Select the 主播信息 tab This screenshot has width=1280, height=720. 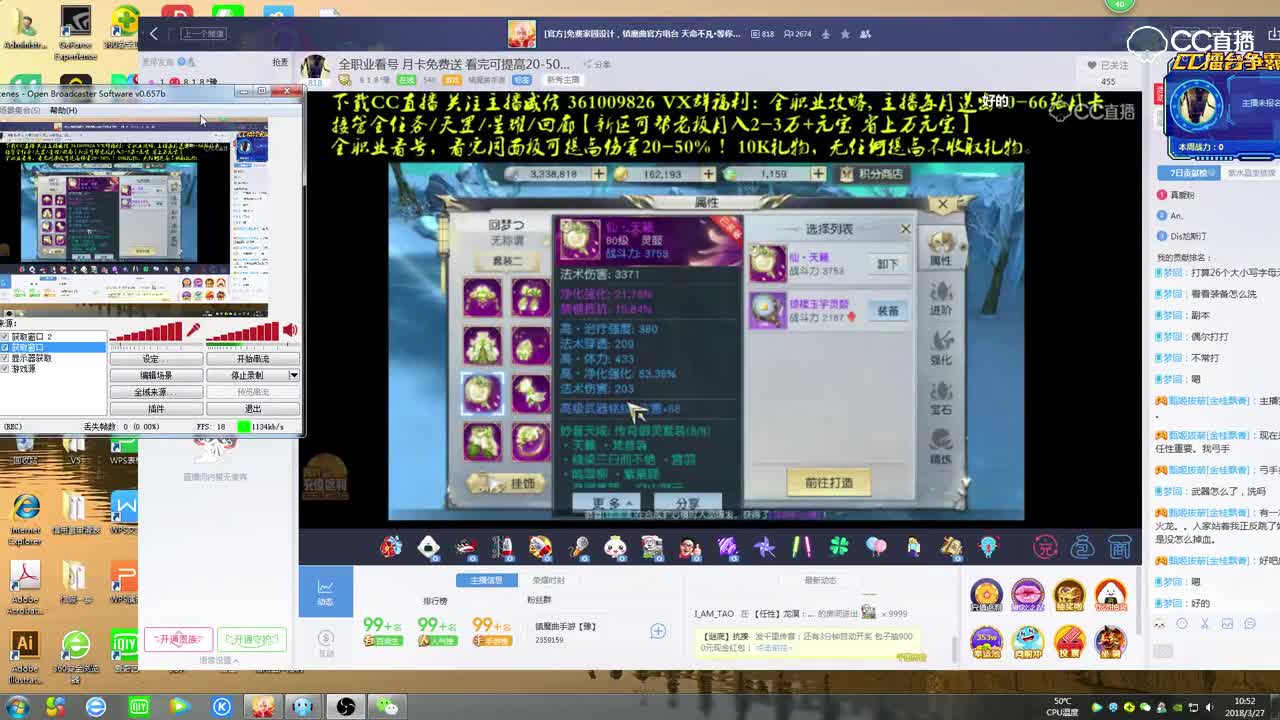[x=487, y=580]
